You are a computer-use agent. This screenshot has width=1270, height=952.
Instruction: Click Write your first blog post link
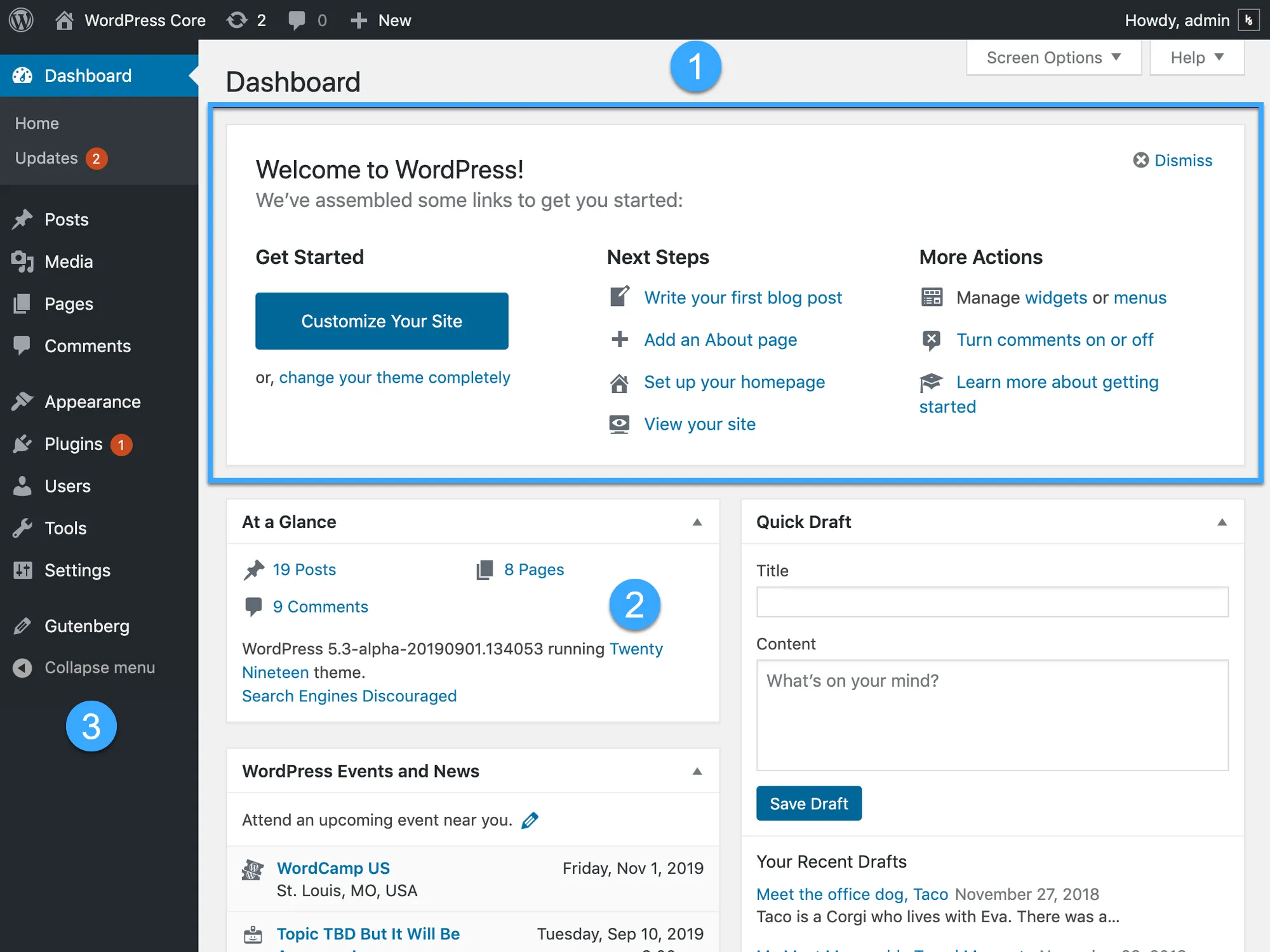point(743,297)
